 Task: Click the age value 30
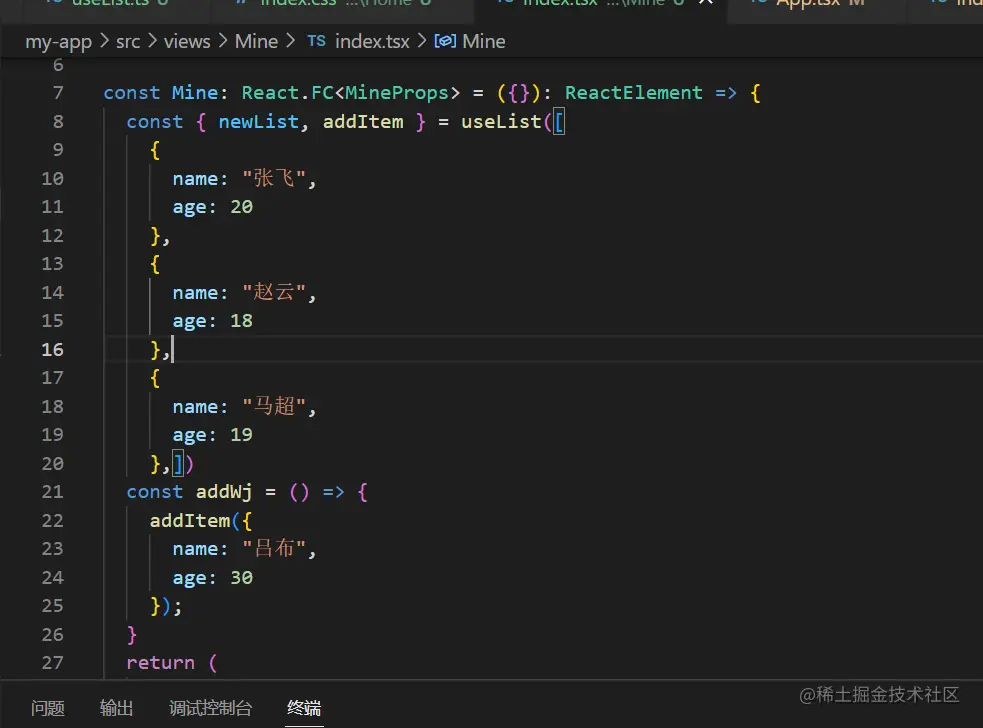click(241, 578)
